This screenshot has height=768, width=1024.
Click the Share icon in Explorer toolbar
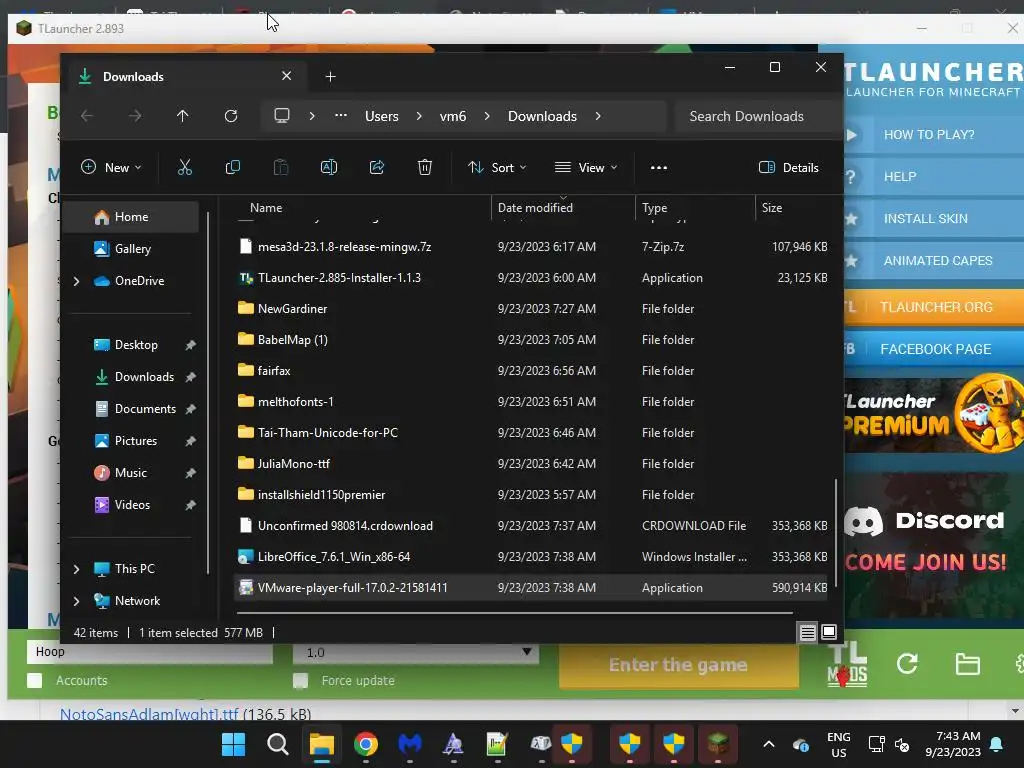pos(377,167)
